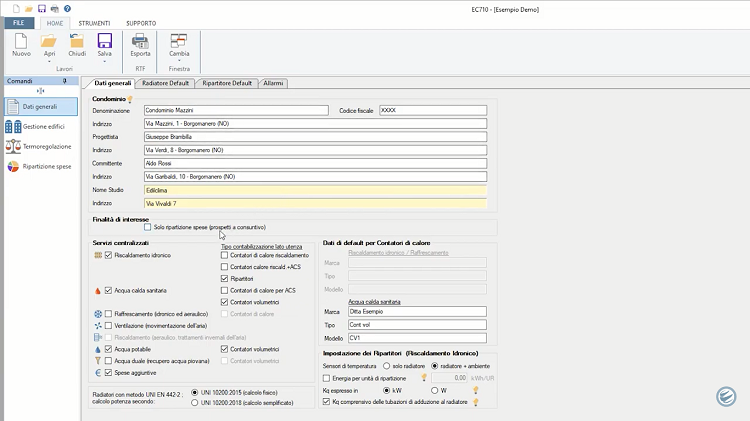750x421 pixels.
Task: Click the Chiudi folder icon
Action: coord(77,41)
